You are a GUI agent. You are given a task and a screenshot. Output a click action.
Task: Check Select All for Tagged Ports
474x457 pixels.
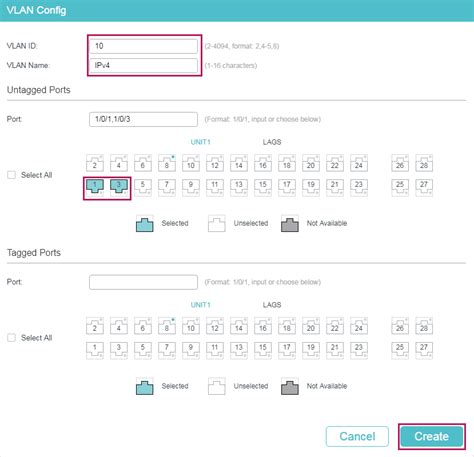coord(12,338)
